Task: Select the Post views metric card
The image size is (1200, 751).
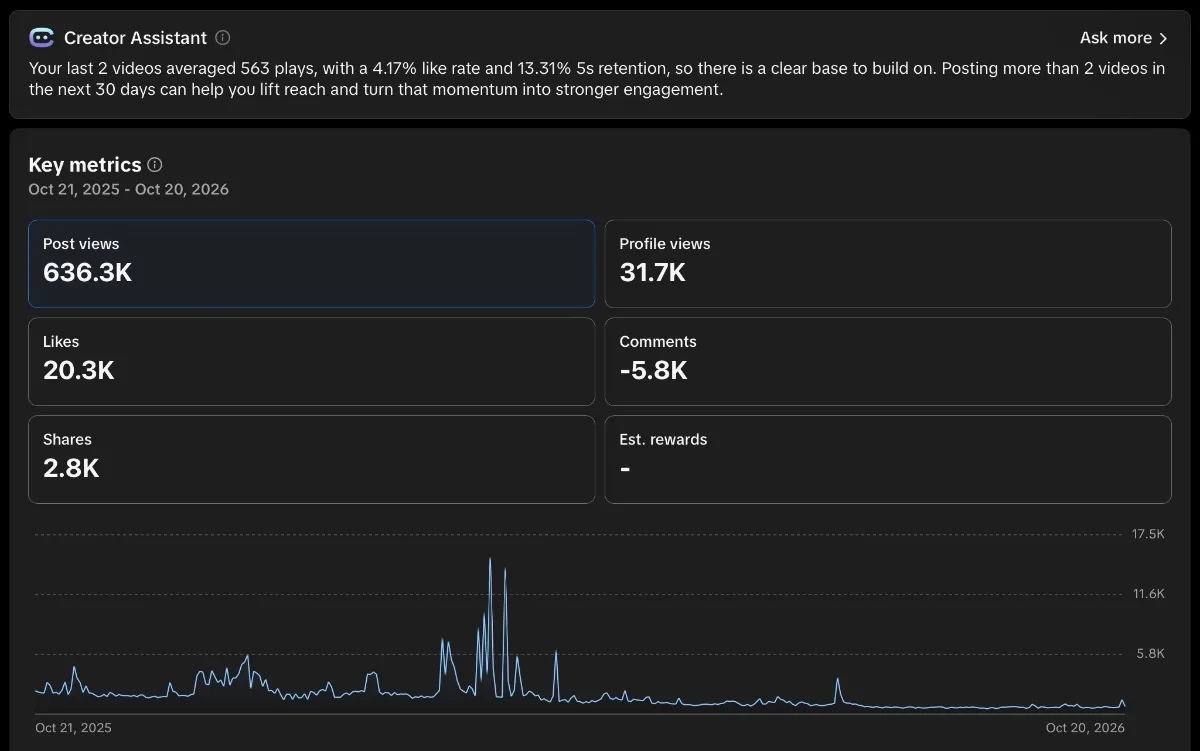Action: (312, 264)
